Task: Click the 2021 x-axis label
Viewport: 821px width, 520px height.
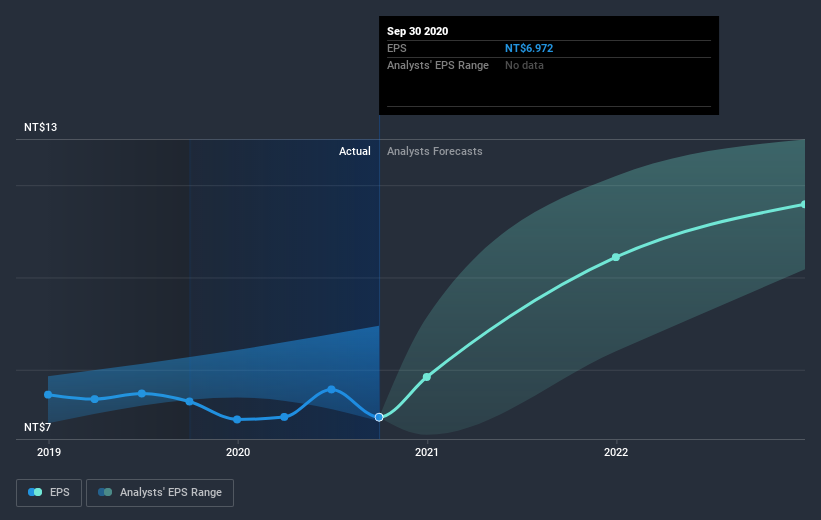Action: (x=427, y=452)
